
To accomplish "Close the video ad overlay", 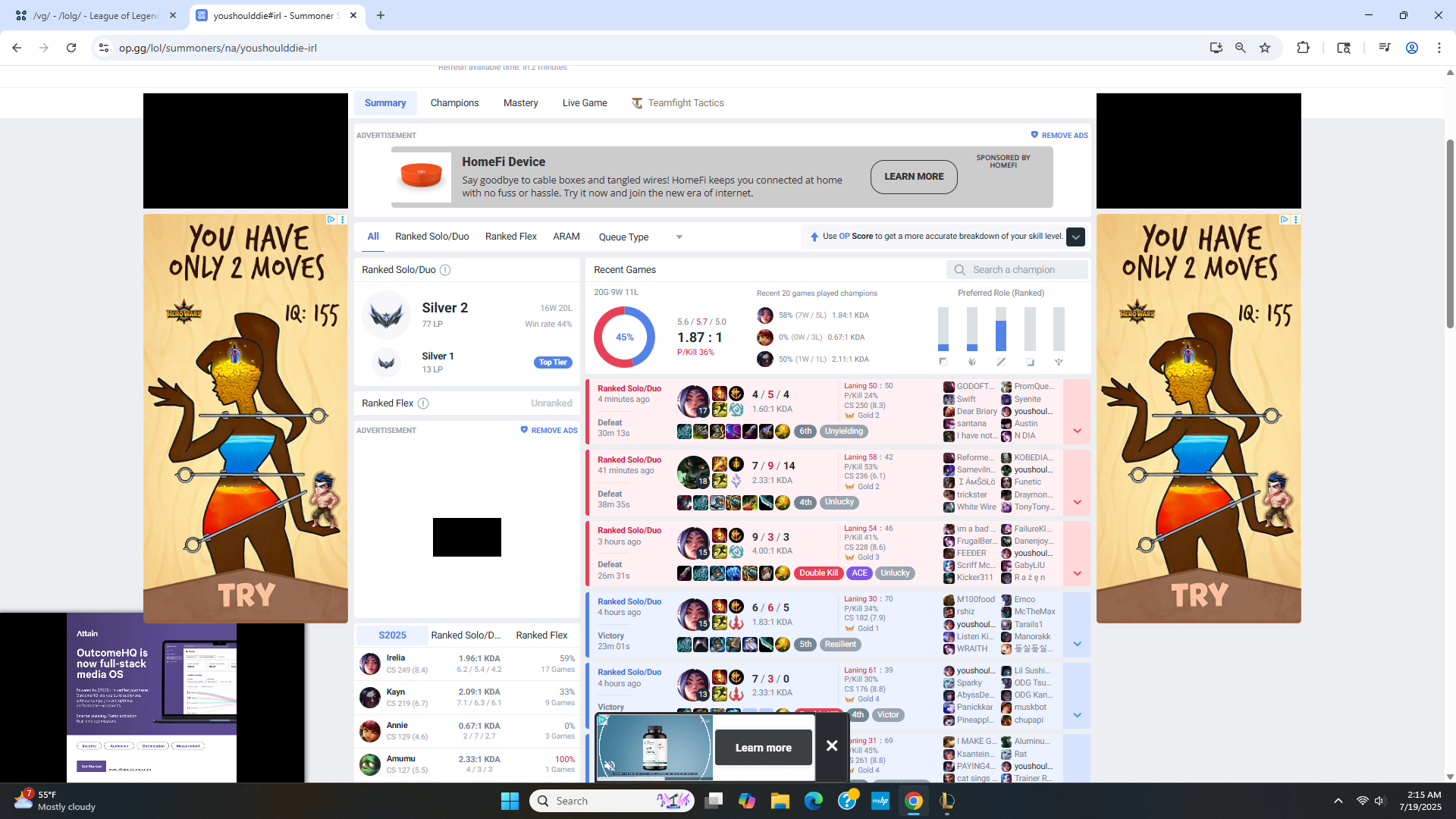I will [832, 746].
